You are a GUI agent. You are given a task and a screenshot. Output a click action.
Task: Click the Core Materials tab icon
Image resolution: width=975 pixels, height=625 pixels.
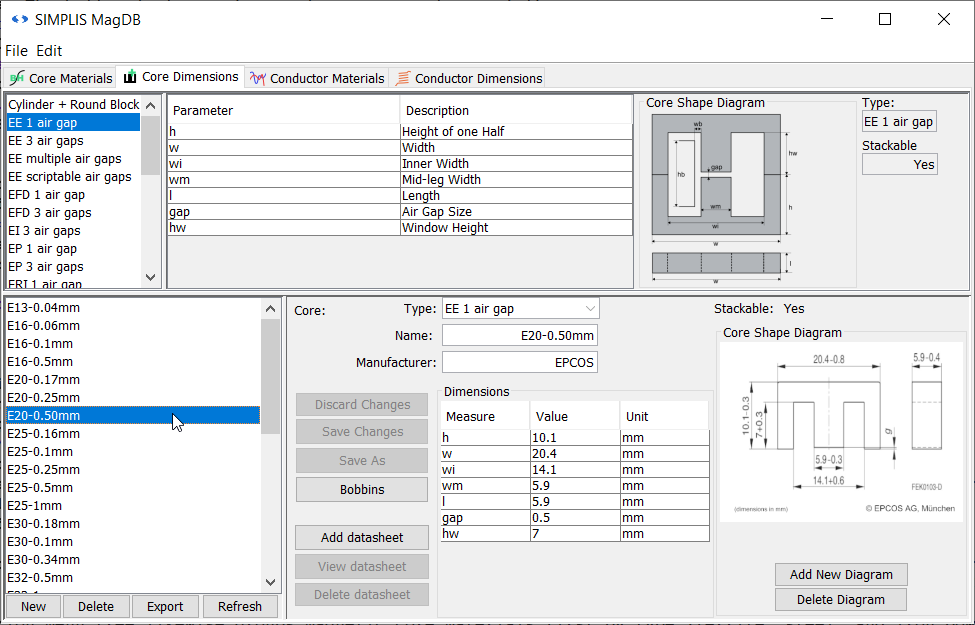[x=17, y=78]
